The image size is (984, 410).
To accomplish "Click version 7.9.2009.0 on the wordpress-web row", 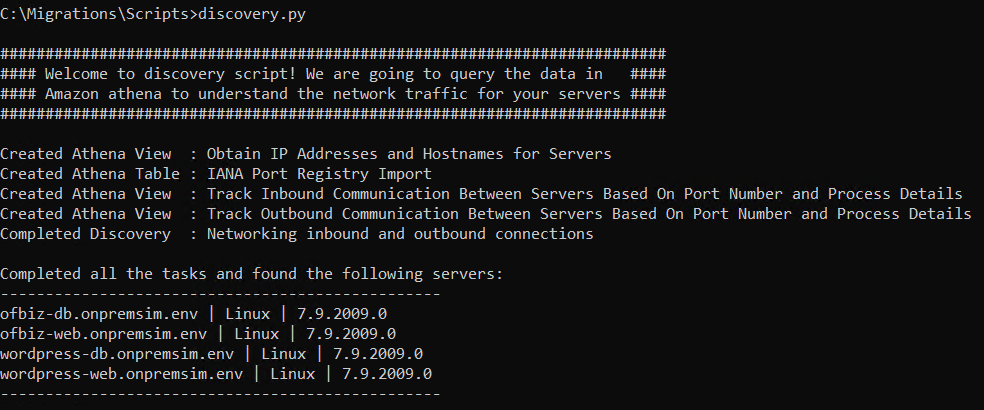I will coord(387,374).
